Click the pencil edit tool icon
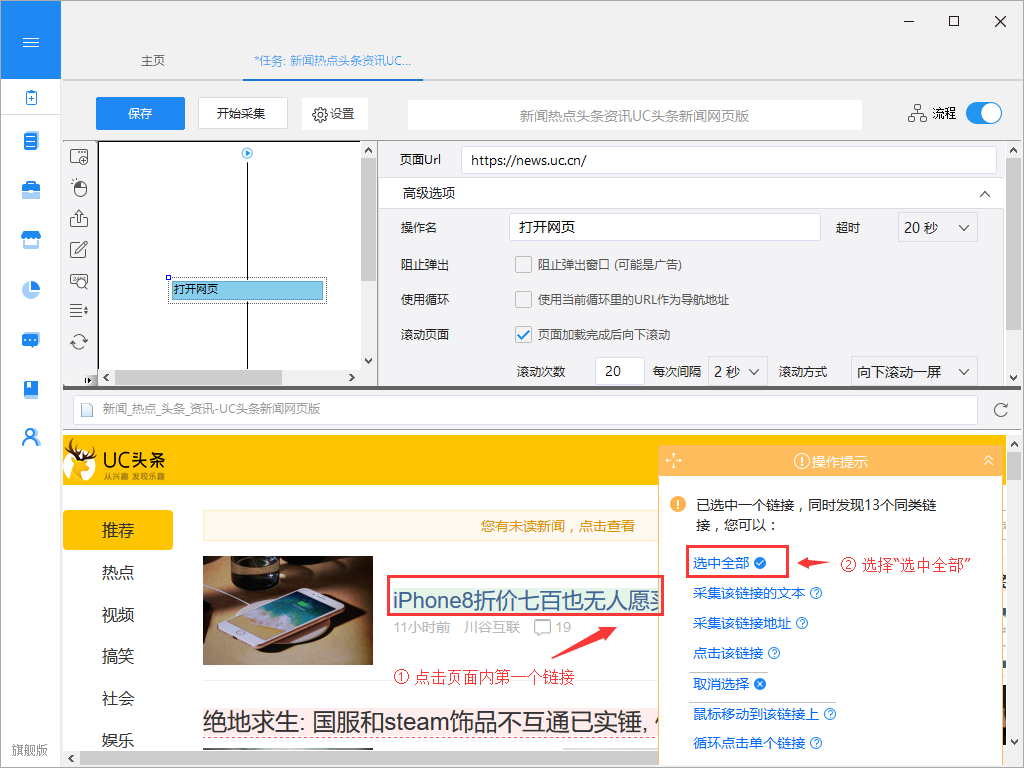The width and height of the screenshot is (1024, 768). [x=79, y=250]
